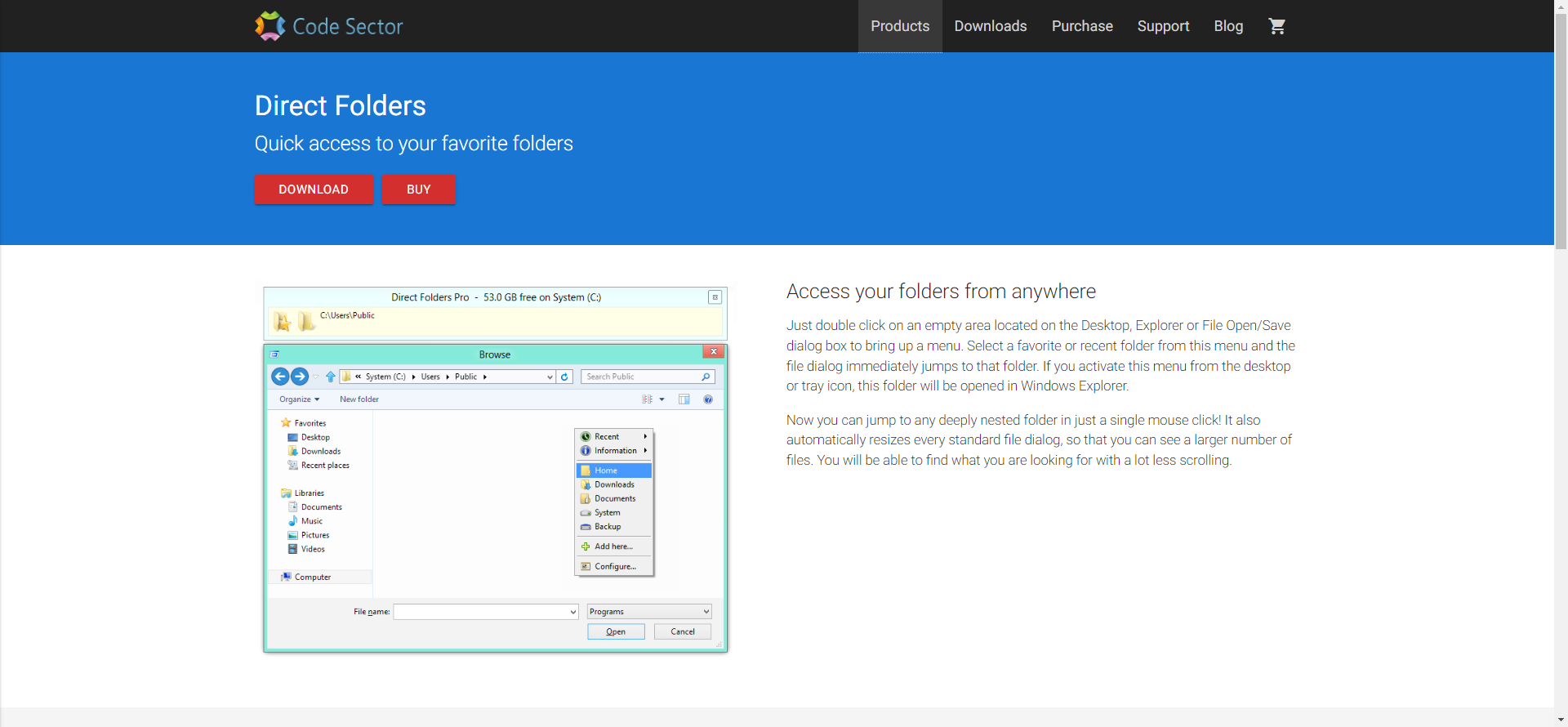Click the vertical page scrollbar thumb
Viewport: 1568px width, 727px height.
[1561, 131]
